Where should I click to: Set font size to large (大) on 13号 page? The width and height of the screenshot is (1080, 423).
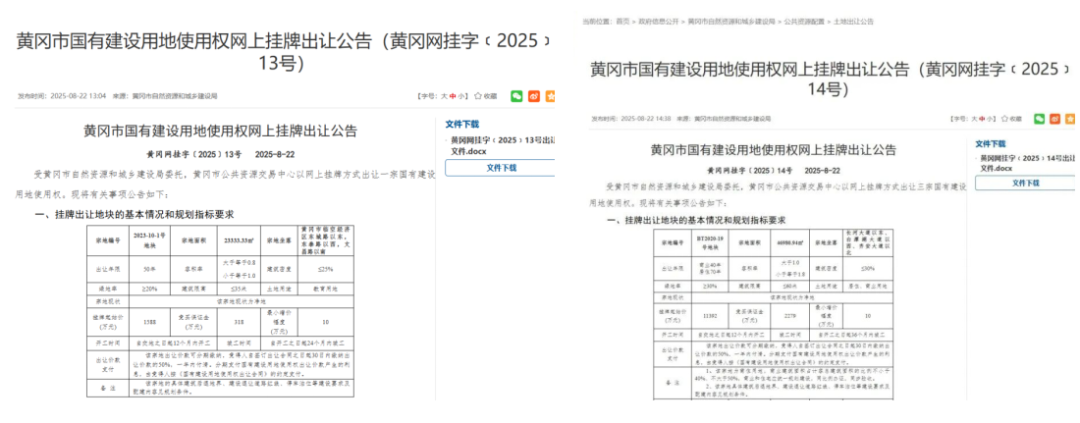pos(446,96)
